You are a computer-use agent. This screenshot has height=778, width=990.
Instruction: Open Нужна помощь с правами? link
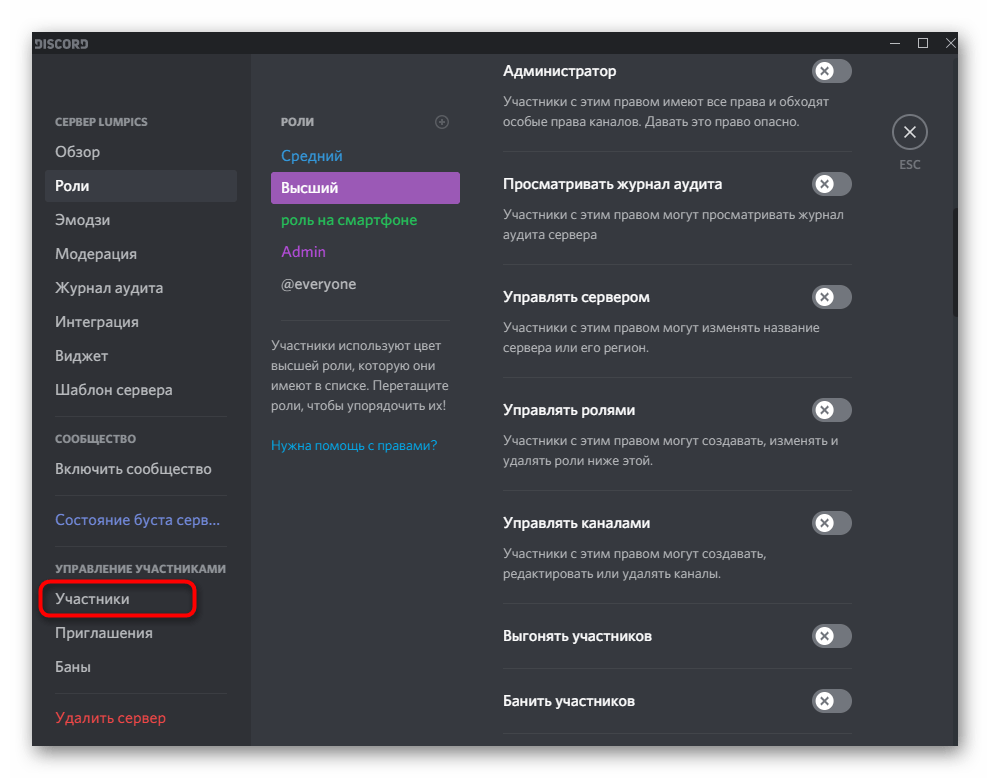354,446
